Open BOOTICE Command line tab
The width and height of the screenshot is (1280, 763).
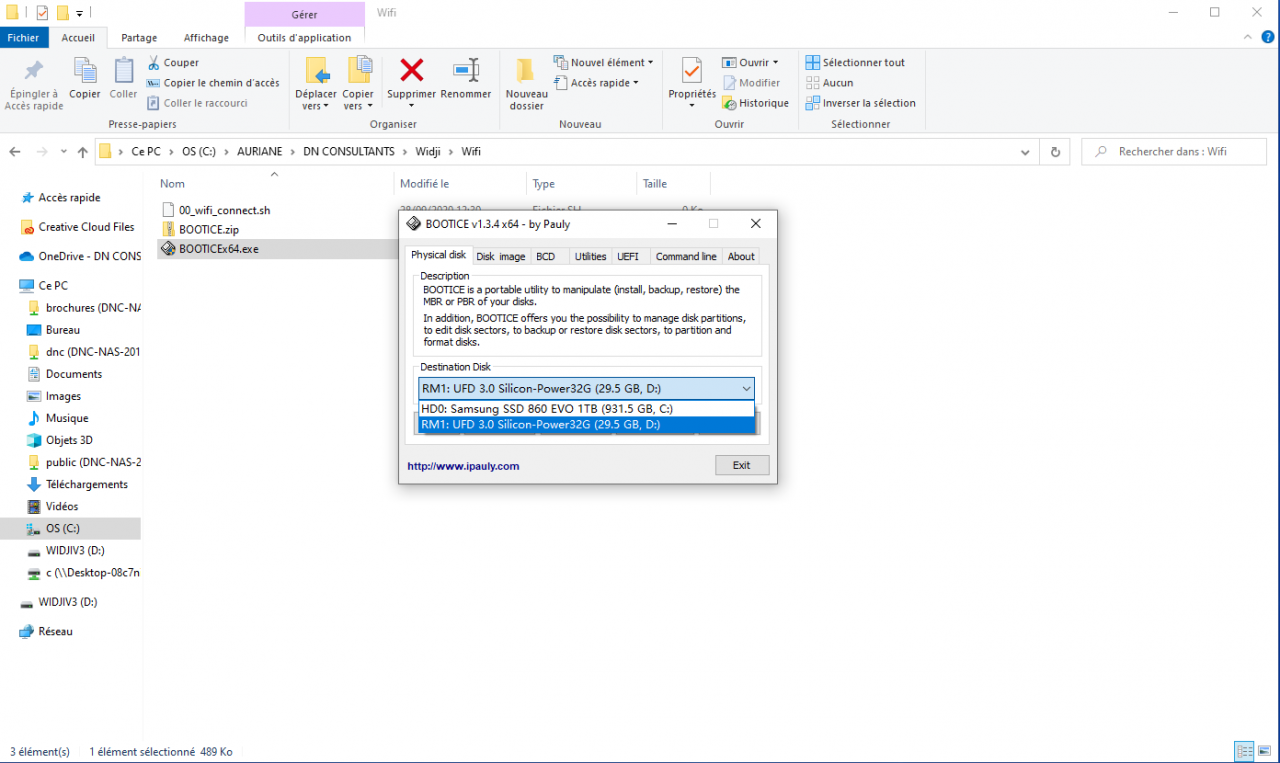click(686, 256)
